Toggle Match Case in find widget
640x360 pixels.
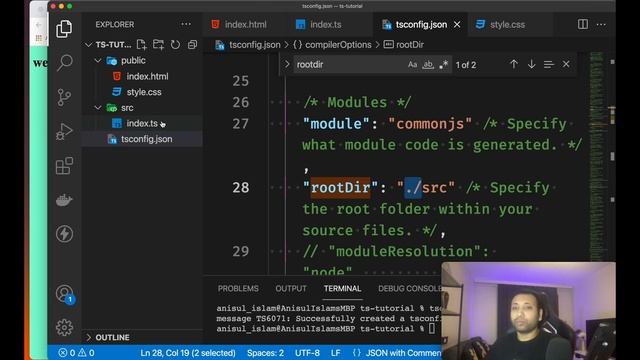coord(412,64)
